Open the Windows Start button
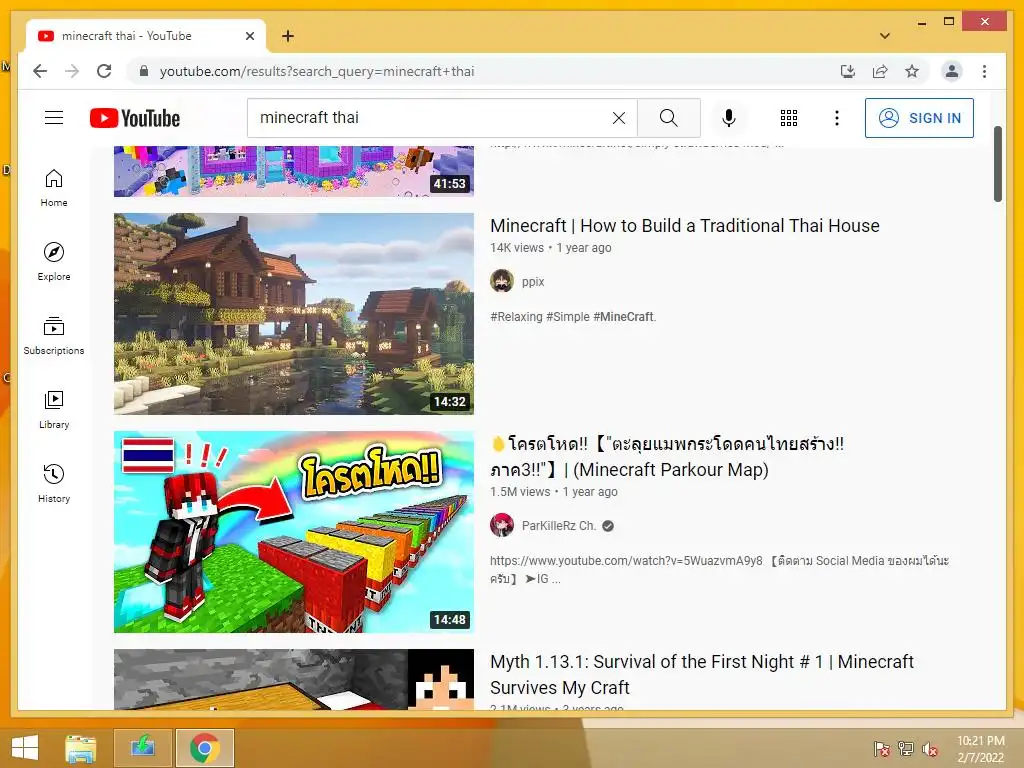Viewport: 1024px width, 768px height. pos(25,748)
